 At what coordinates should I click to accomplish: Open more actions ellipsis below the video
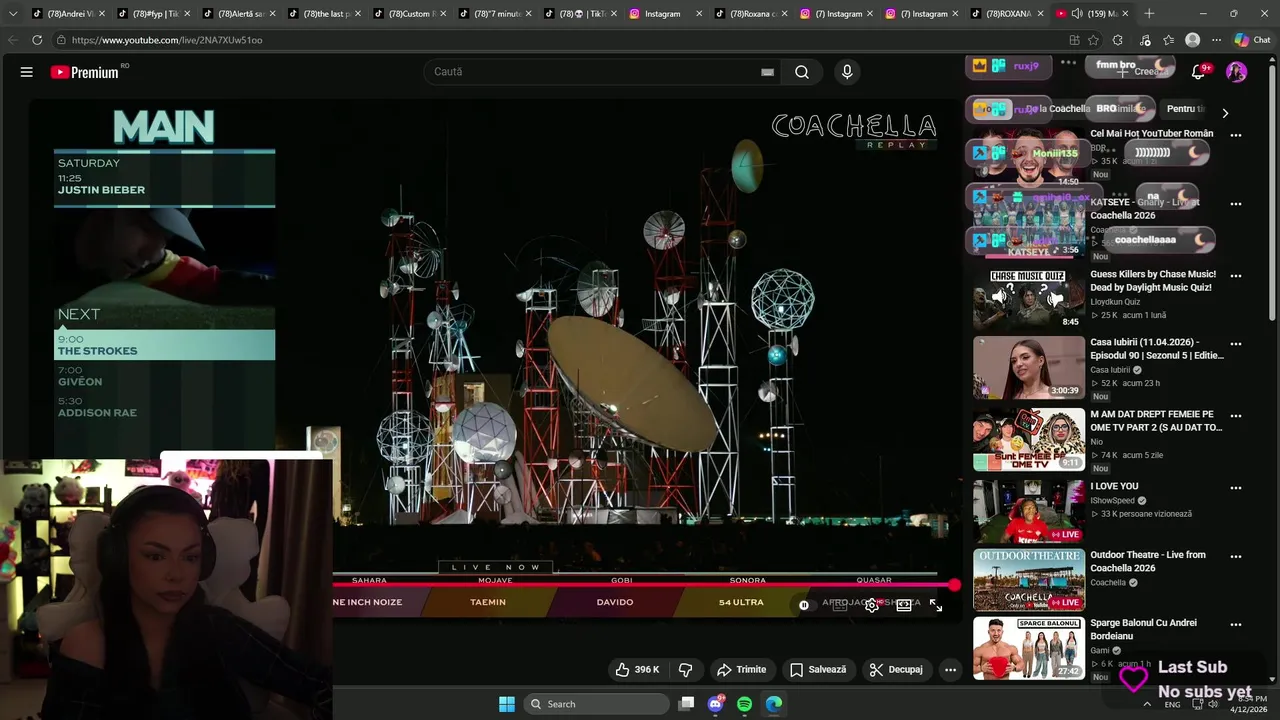pyautogui.click(x=950, y=670)
